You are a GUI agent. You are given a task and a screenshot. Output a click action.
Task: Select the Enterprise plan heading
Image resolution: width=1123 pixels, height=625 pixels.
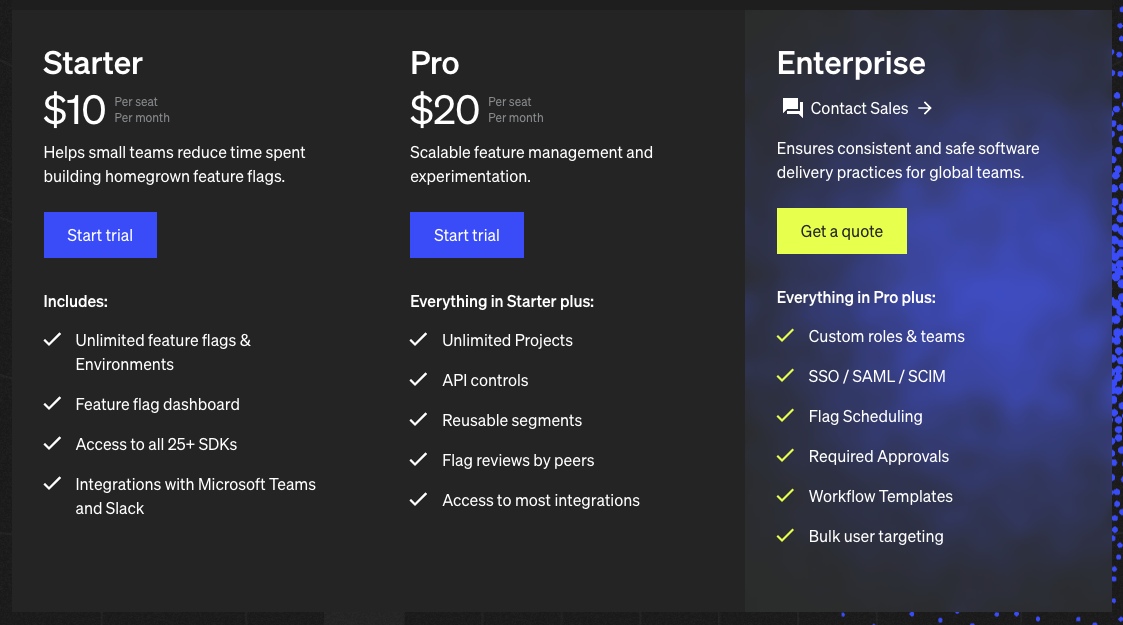click(x=851, y=62)
